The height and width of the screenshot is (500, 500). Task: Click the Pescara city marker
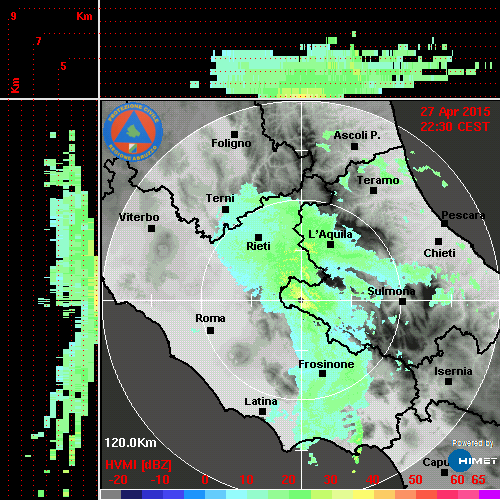(444, 223)
